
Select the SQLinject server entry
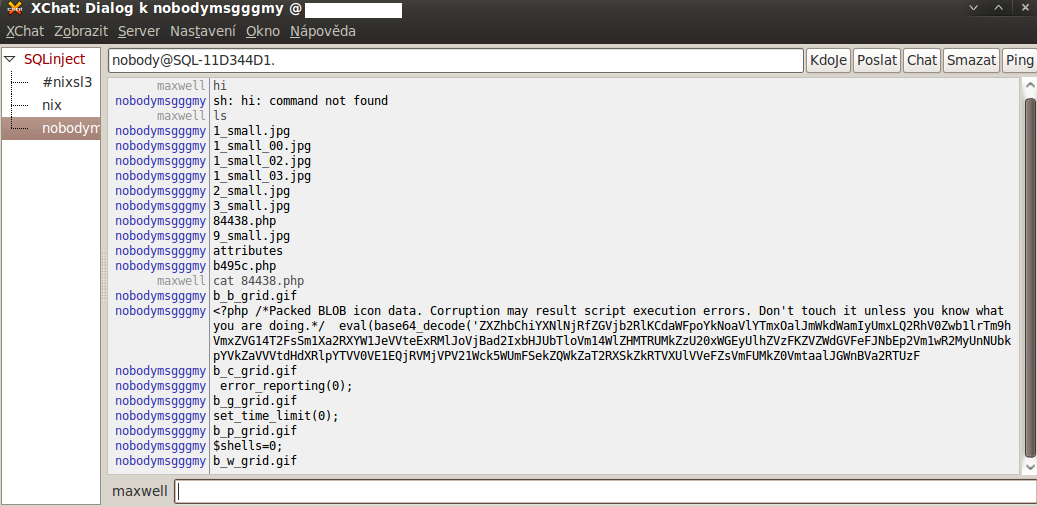click(54, 59)
